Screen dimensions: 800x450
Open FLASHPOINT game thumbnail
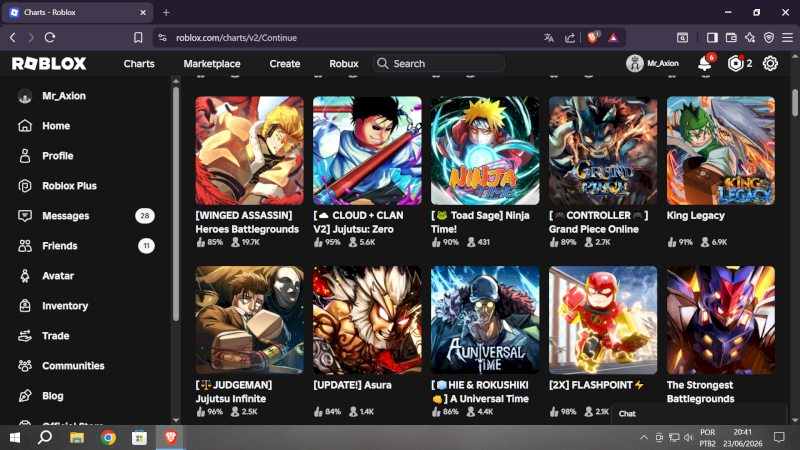(603, 320)
